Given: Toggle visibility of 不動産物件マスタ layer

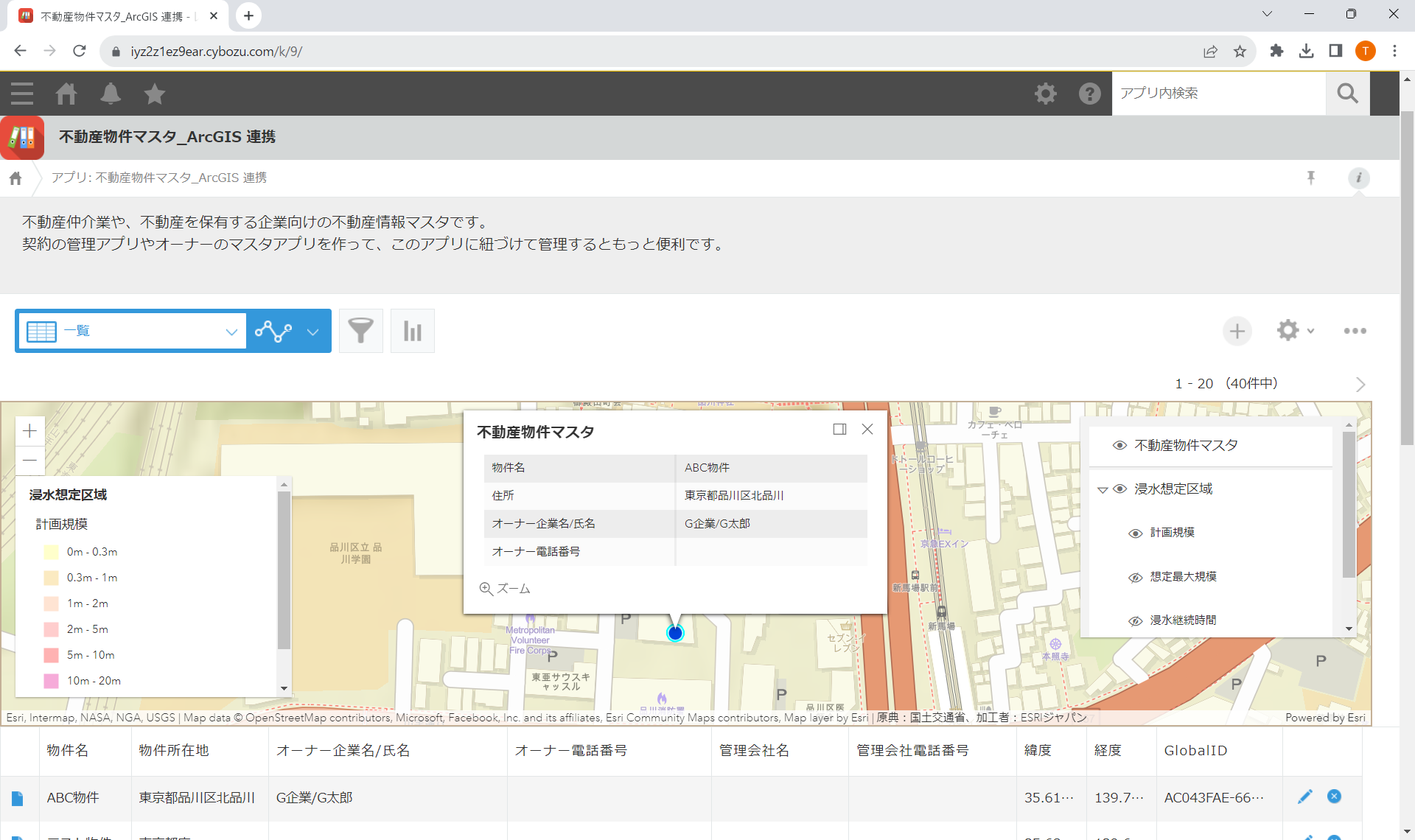Looking at the screenshot, I should tap(1119, 445).
